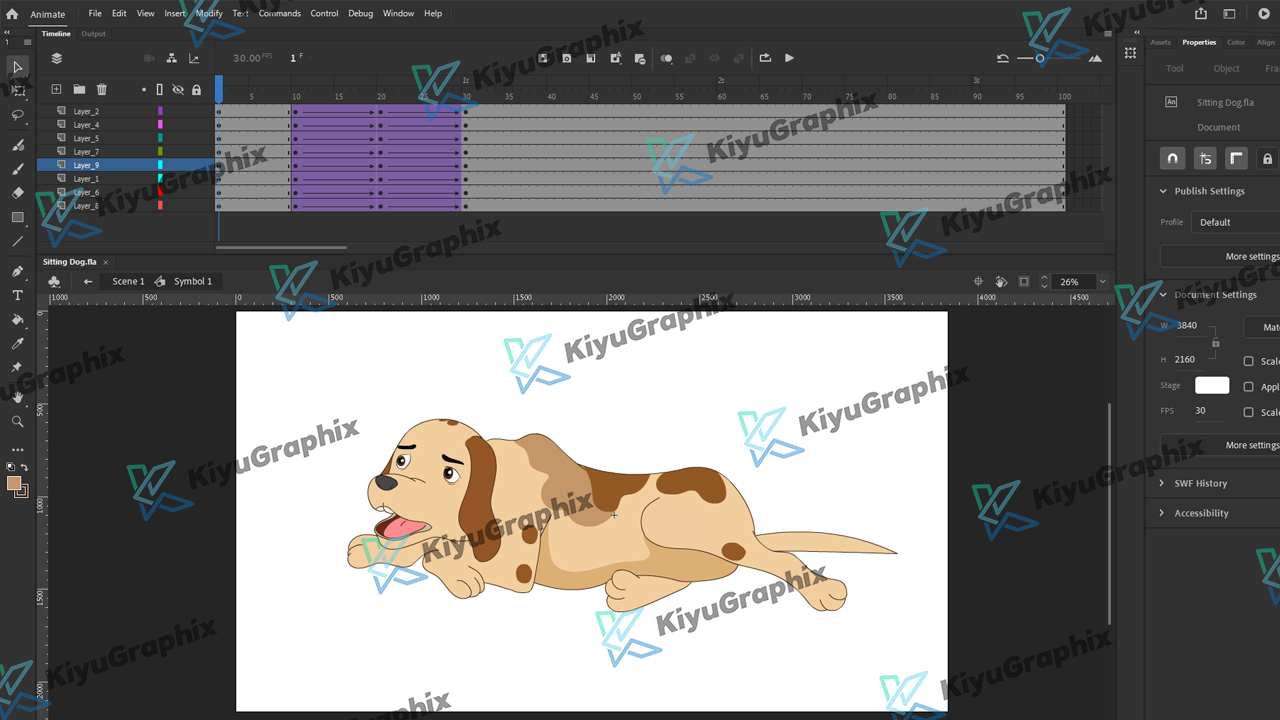Screen dimensions: 1280x720
Task: Click the Test Movie play icon
Action: 1264,14
